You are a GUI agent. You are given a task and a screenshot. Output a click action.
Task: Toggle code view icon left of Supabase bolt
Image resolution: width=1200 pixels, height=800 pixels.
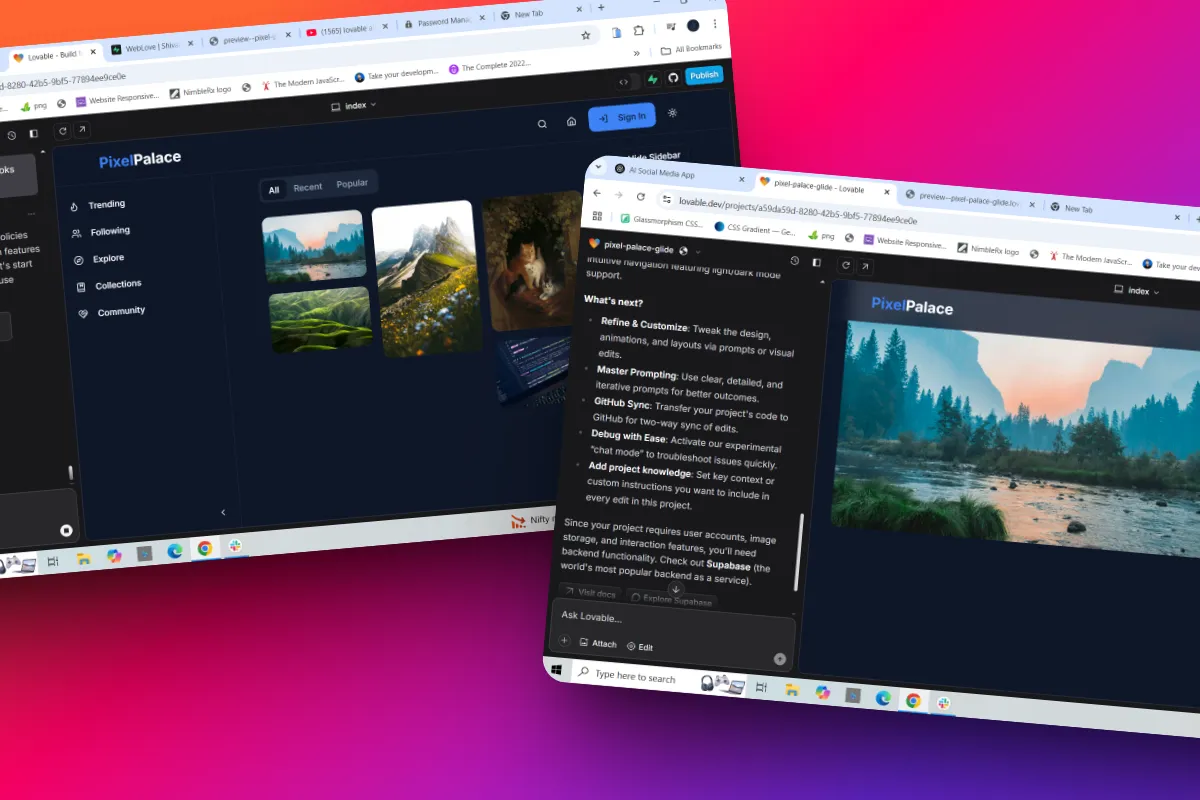(624, 82)
